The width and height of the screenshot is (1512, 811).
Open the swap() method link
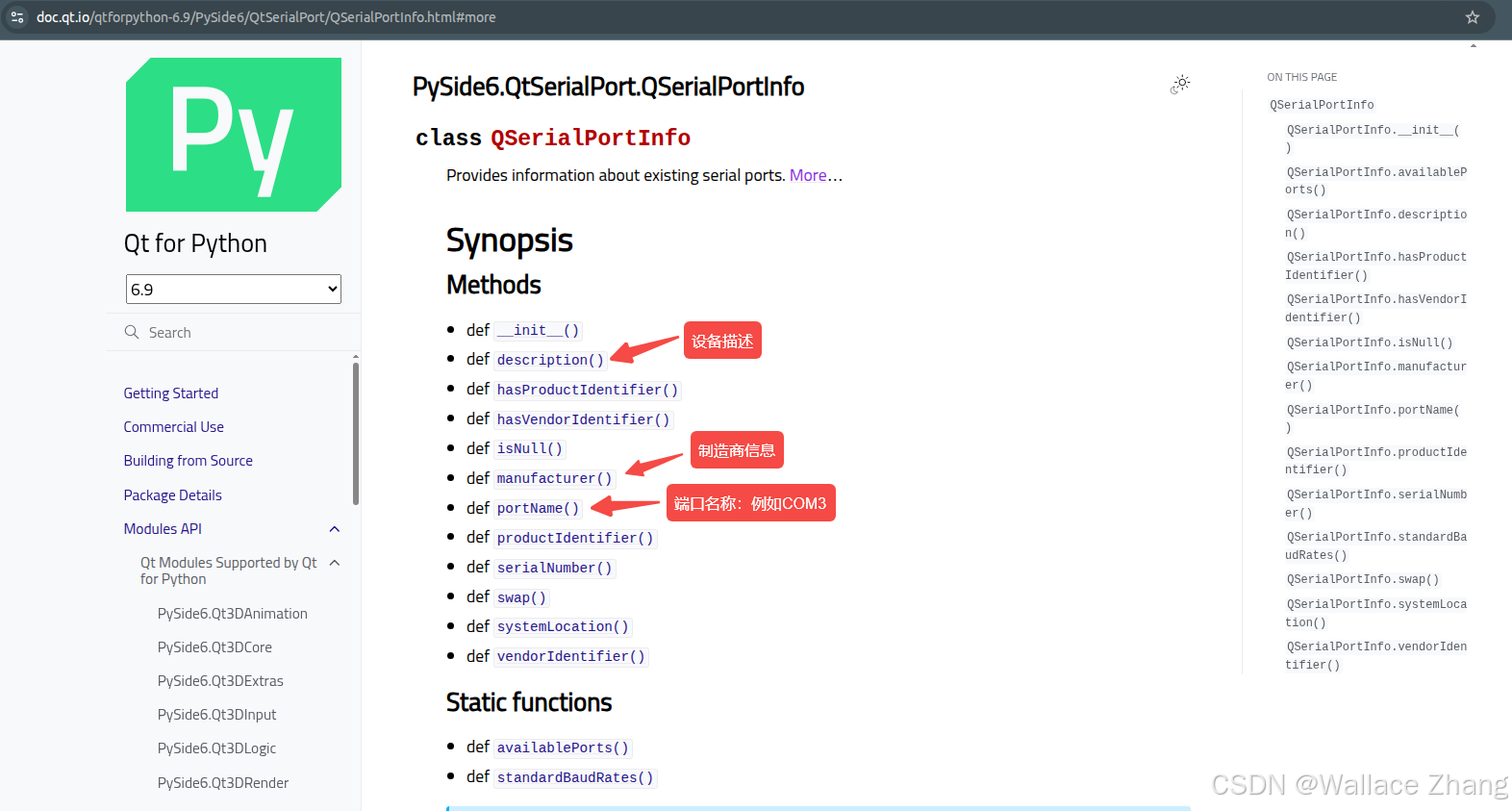pyautogui.click(x=521, y=597)
